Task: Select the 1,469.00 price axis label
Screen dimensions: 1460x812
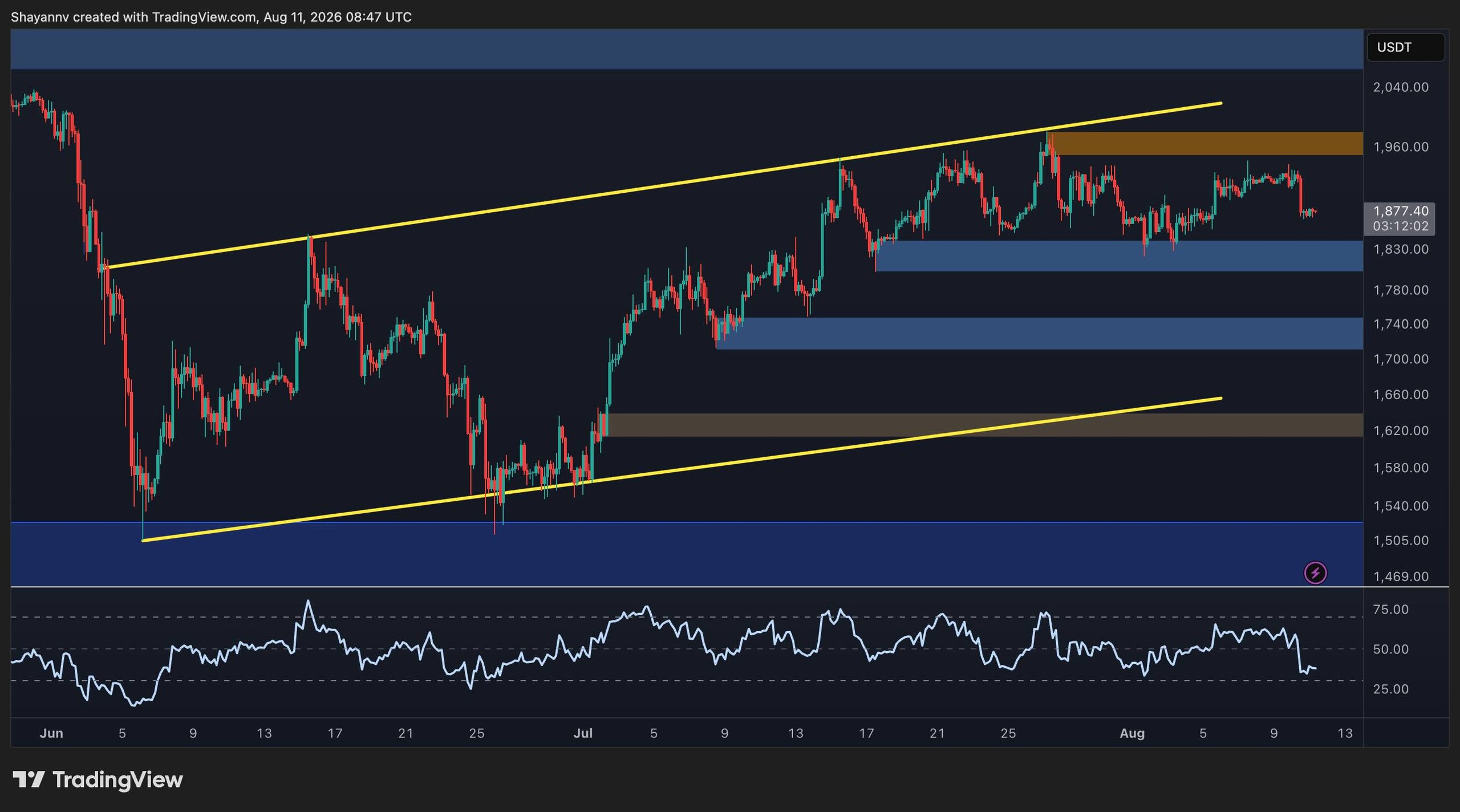Action: (x=1401, y=576)
